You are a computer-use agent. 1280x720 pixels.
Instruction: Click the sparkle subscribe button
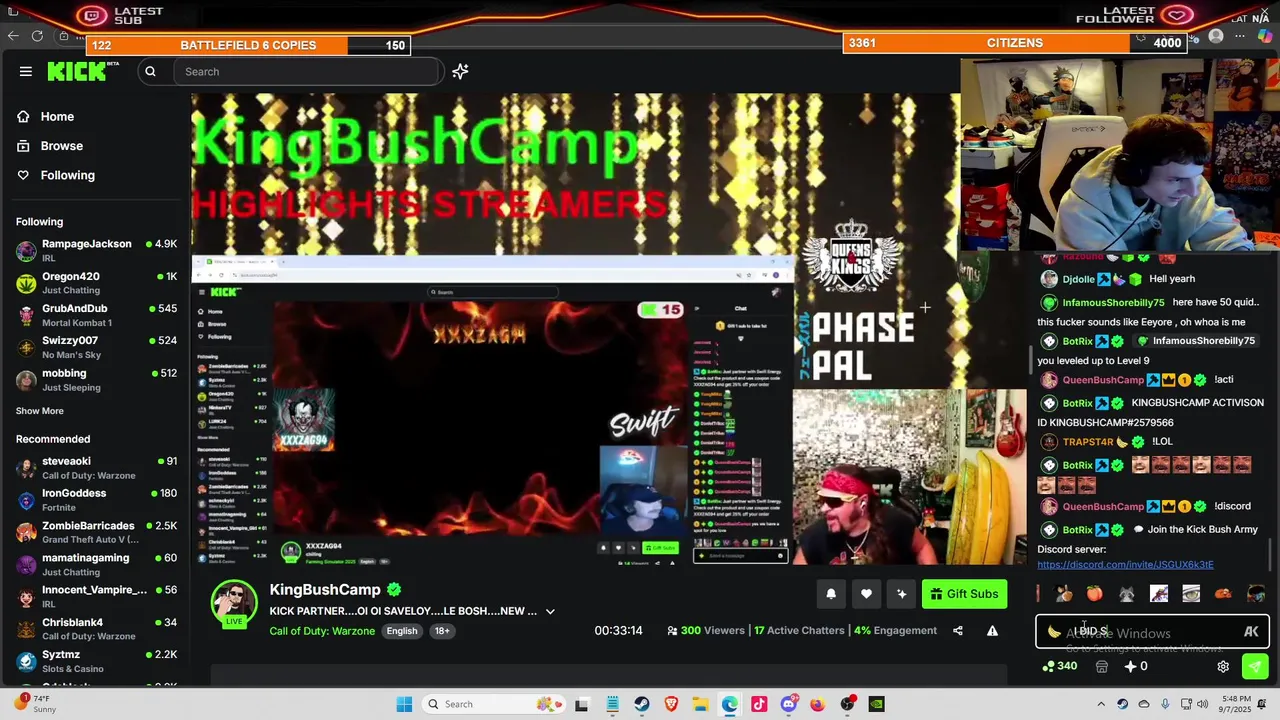pos(901,594)
